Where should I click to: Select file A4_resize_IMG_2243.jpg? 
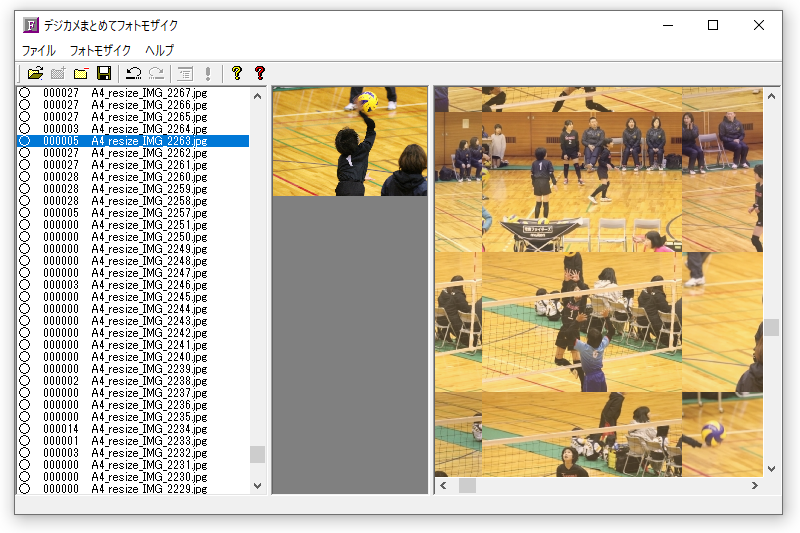point(149,320)
